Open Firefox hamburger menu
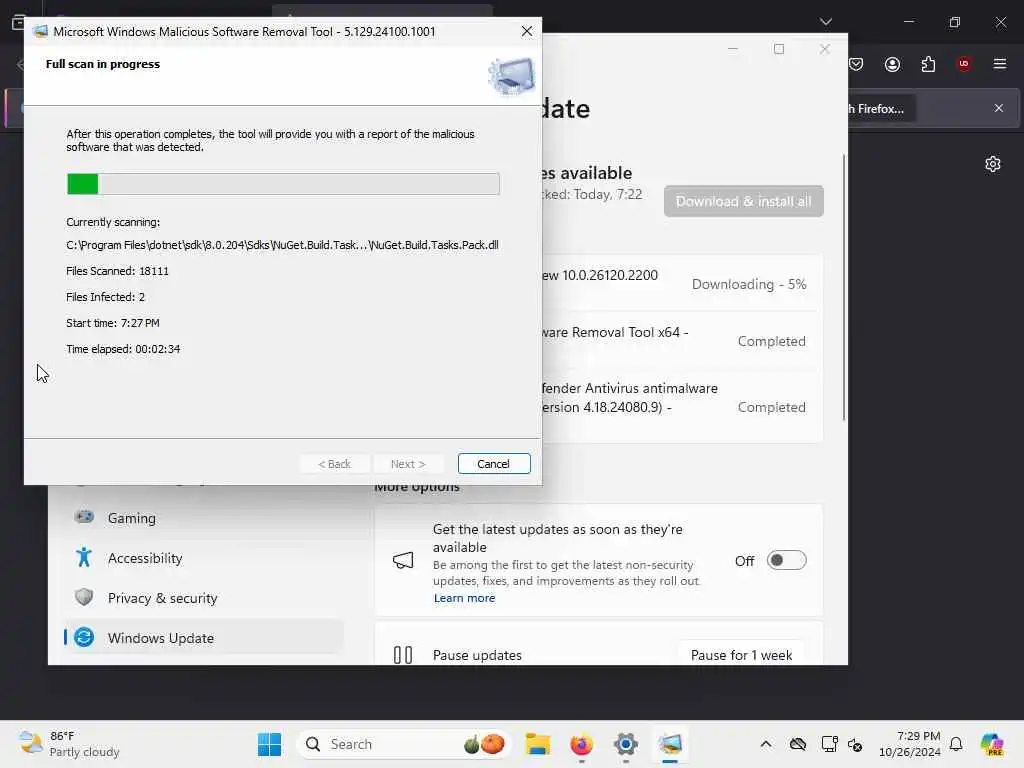 pos(999,64)
